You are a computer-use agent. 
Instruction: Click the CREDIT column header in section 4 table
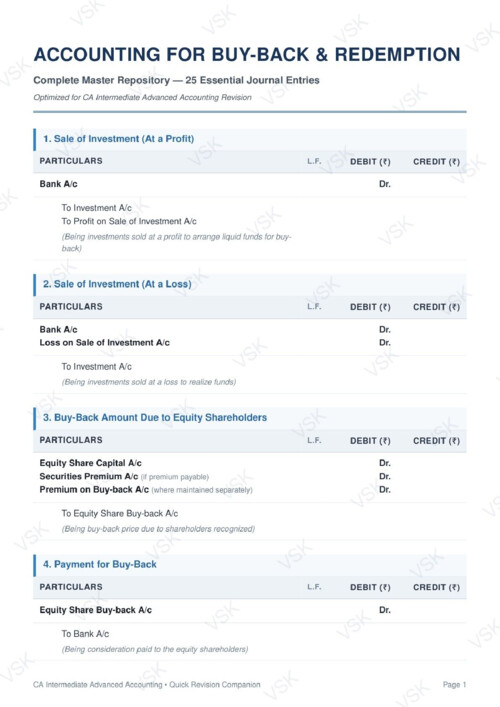coord(436,588)
